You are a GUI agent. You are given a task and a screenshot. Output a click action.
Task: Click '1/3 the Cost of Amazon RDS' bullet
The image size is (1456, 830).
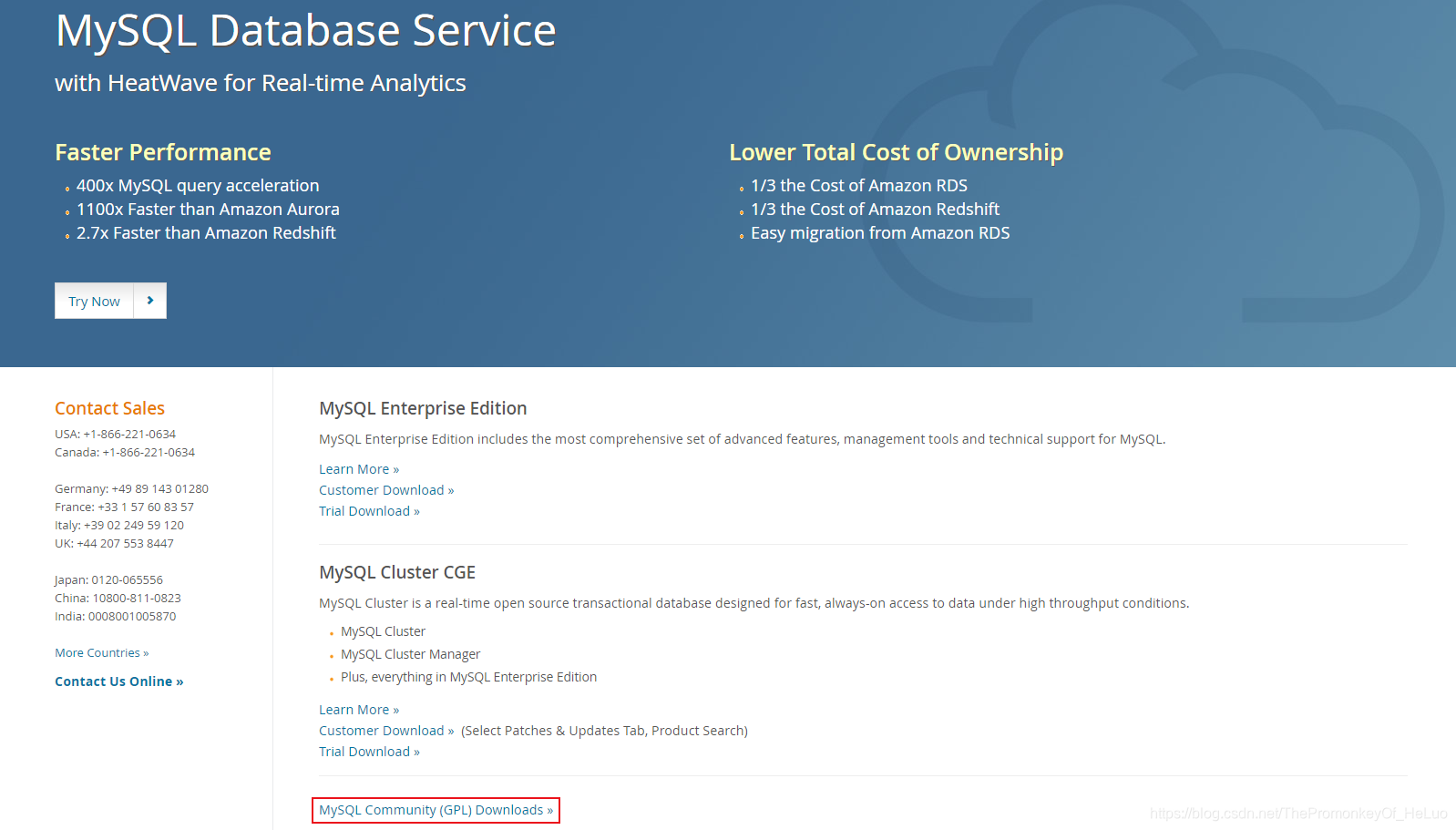859,186
